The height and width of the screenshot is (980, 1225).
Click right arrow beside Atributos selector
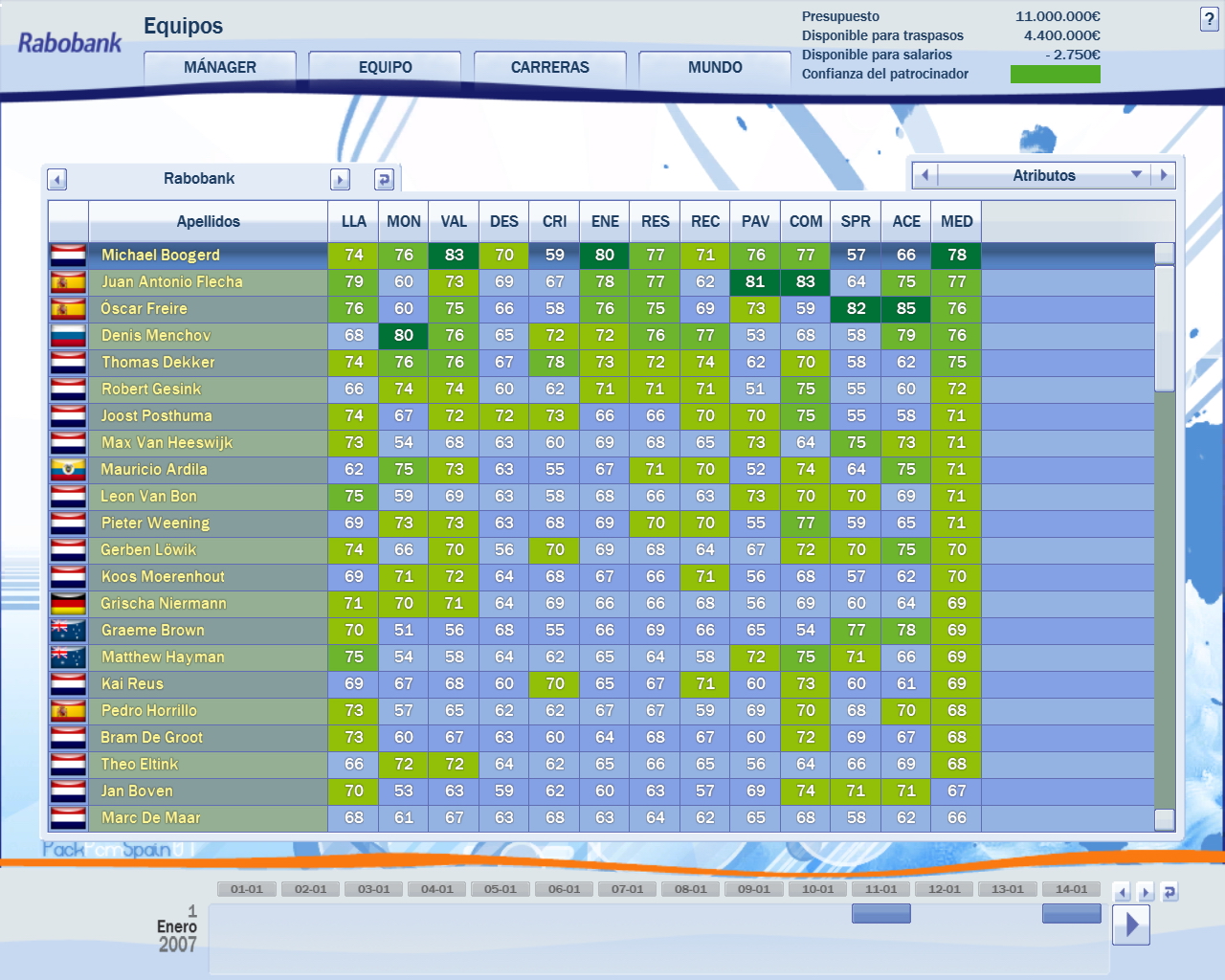1164,175
